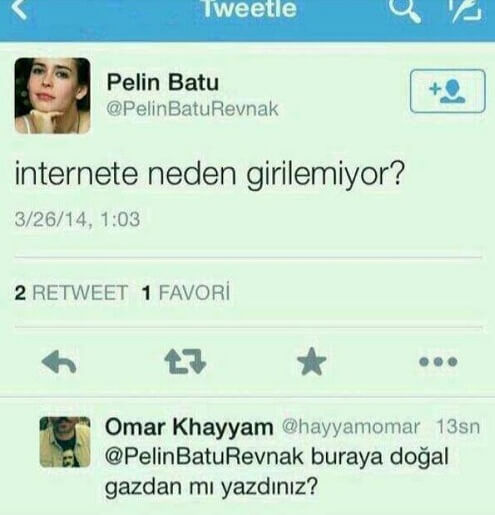The width and height of the screenshot is (495, 515).
Task: Open the Pelin Batu display name
Action: coord(163,82)
